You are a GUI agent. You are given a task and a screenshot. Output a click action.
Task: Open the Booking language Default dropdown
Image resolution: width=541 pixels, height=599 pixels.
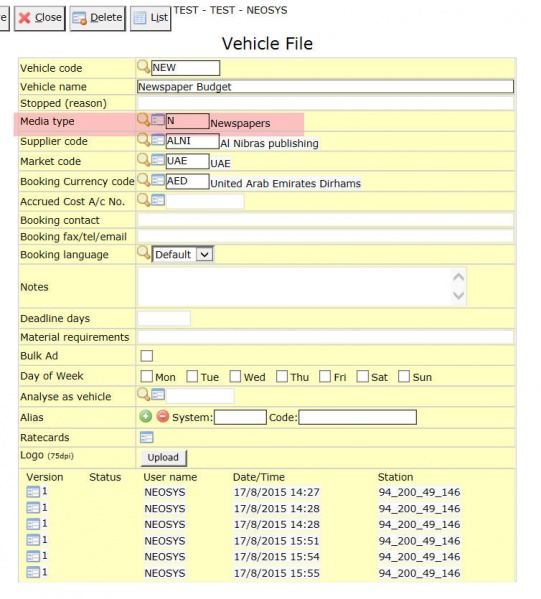pos(183,254)
